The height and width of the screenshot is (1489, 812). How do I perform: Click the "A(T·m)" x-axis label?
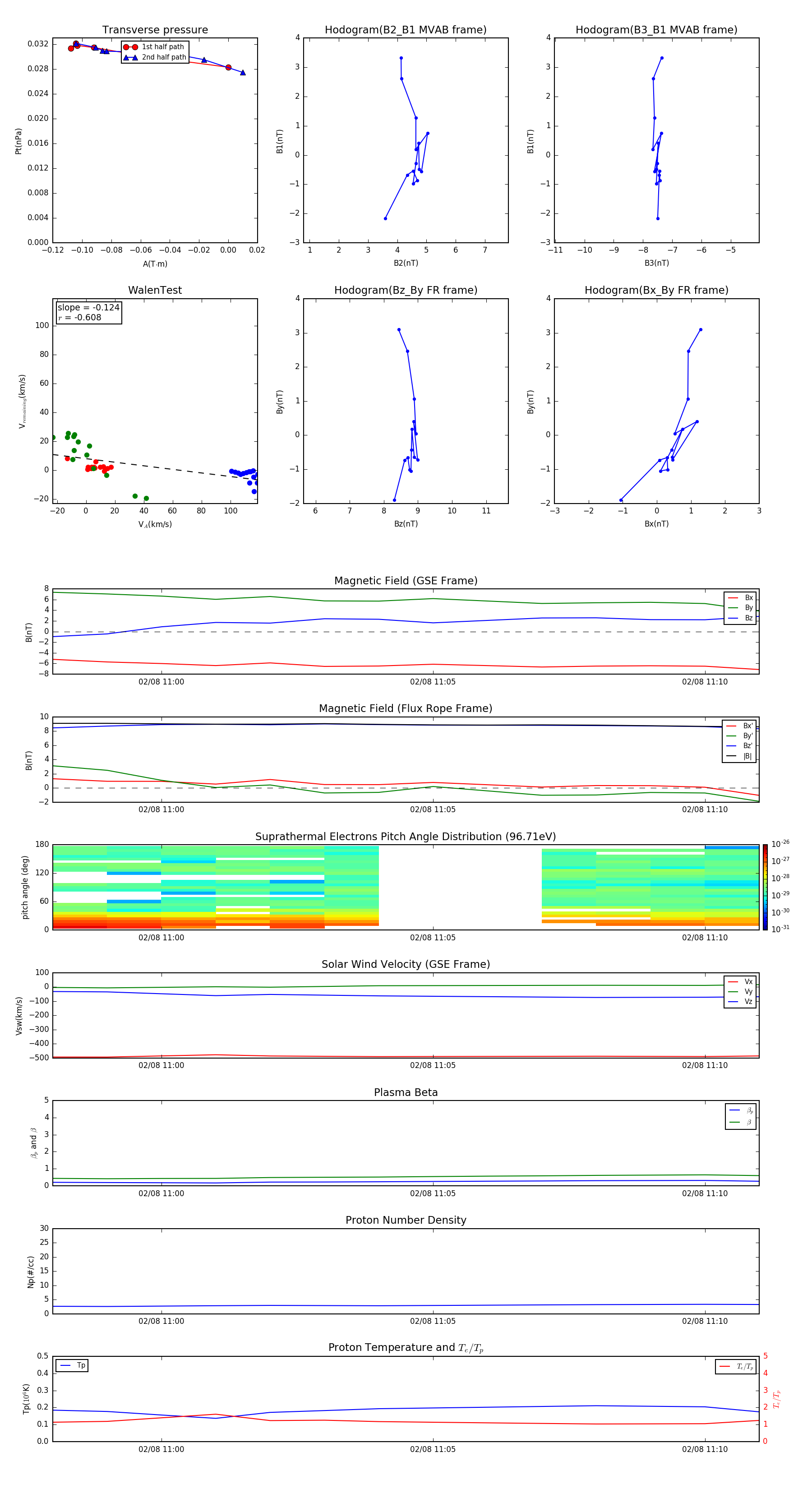(x=155, y=264)
